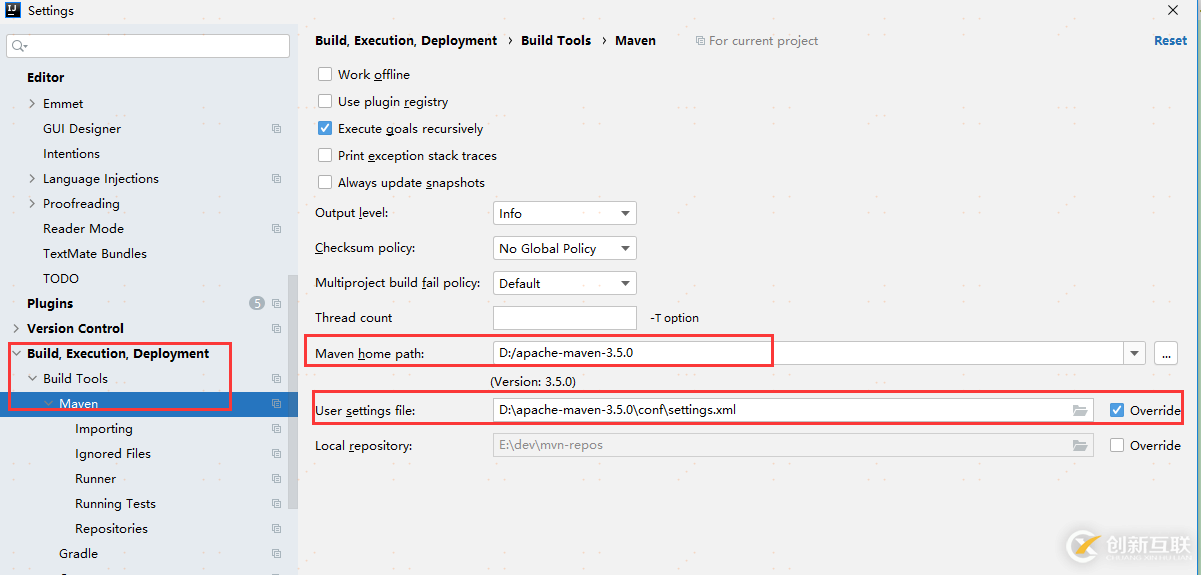The height and width of the screenshot is (575, 1201).
Task: Open the Plugins settings page
Action: [x=50, y=304]
